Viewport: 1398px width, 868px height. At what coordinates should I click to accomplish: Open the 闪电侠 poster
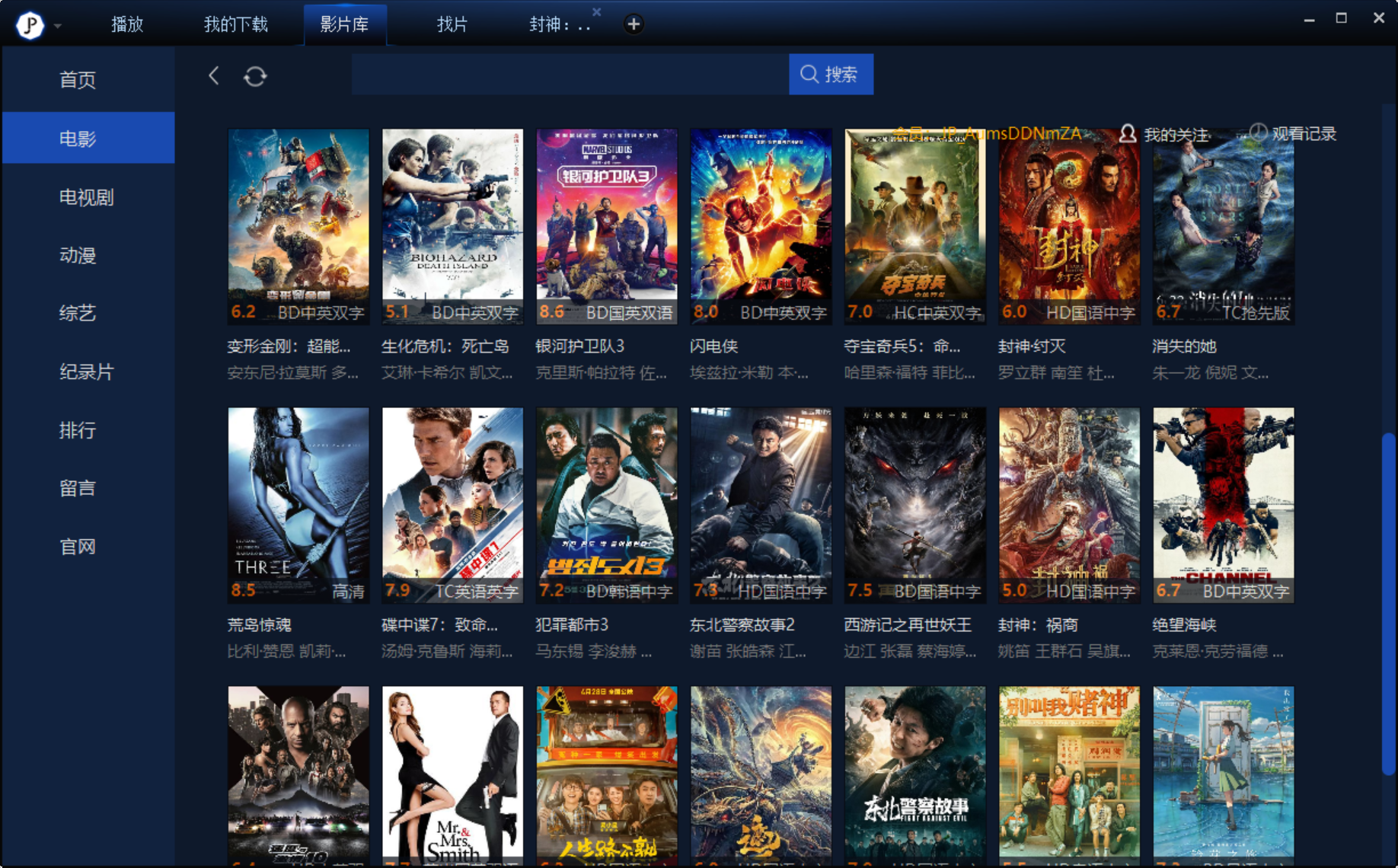pos(761,226)
